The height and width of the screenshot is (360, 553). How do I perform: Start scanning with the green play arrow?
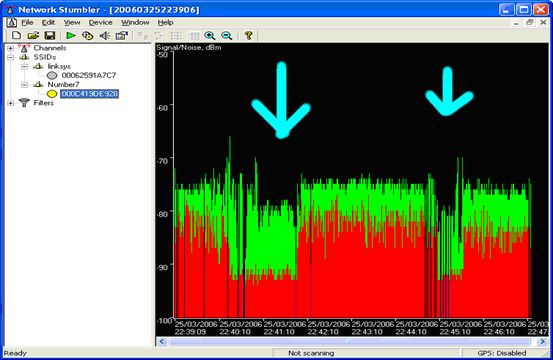point(71,35)
